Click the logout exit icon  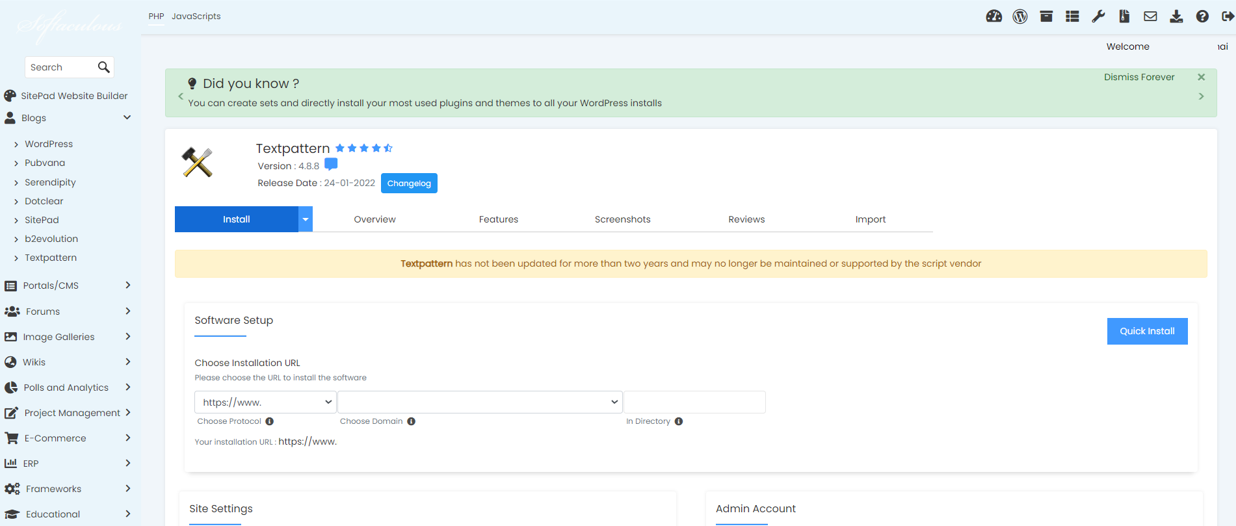pyautogui.click(x=1228, y=16)
